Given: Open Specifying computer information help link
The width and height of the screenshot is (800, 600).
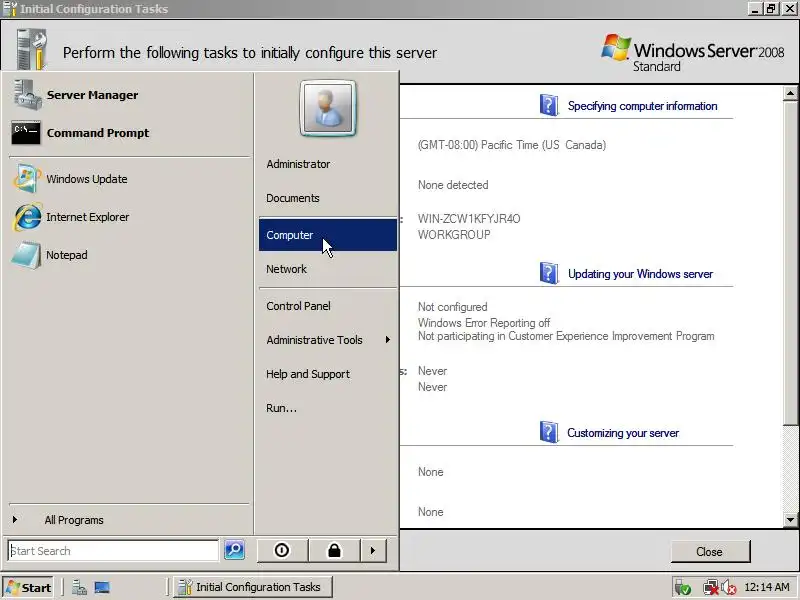Looking at the screenshot, I should point(642,106).
